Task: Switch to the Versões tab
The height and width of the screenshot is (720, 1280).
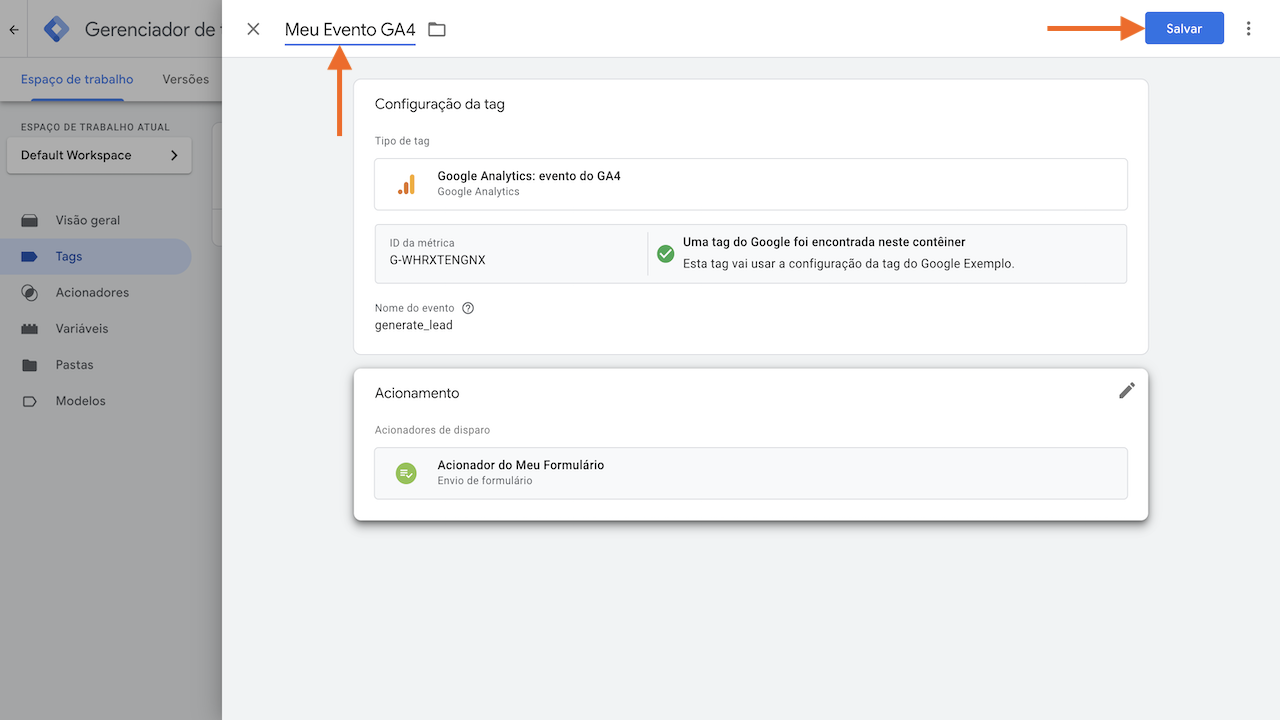Action: [x=185, y=79]
